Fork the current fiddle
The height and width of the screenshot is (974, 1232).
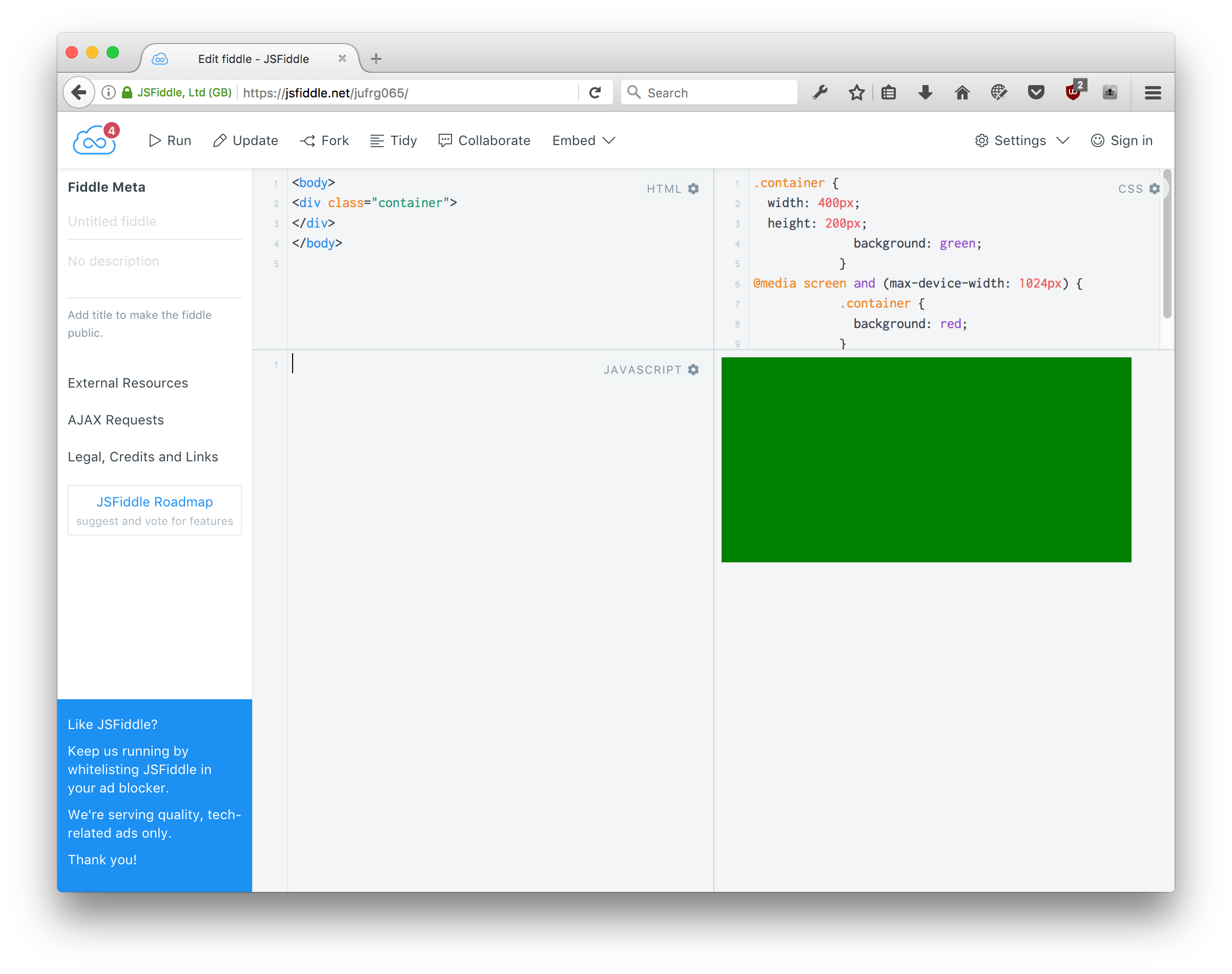point(324,140)
